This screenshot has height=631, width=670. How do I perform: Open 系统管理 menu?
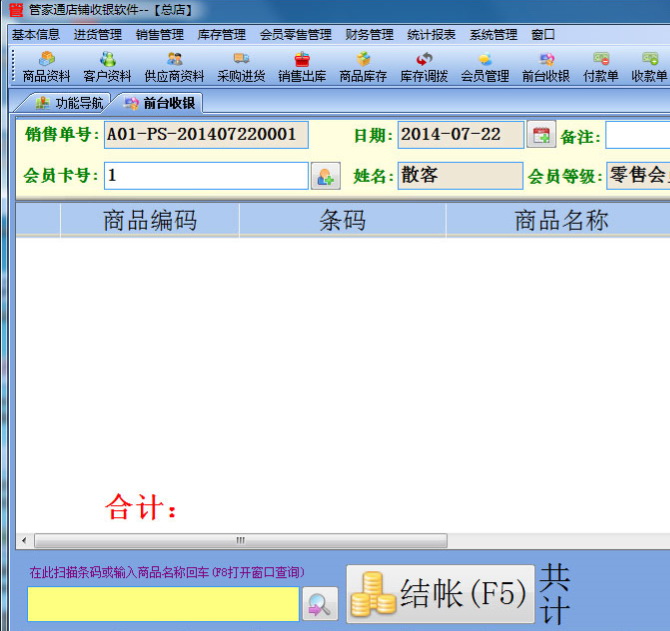tap(494, 35)
